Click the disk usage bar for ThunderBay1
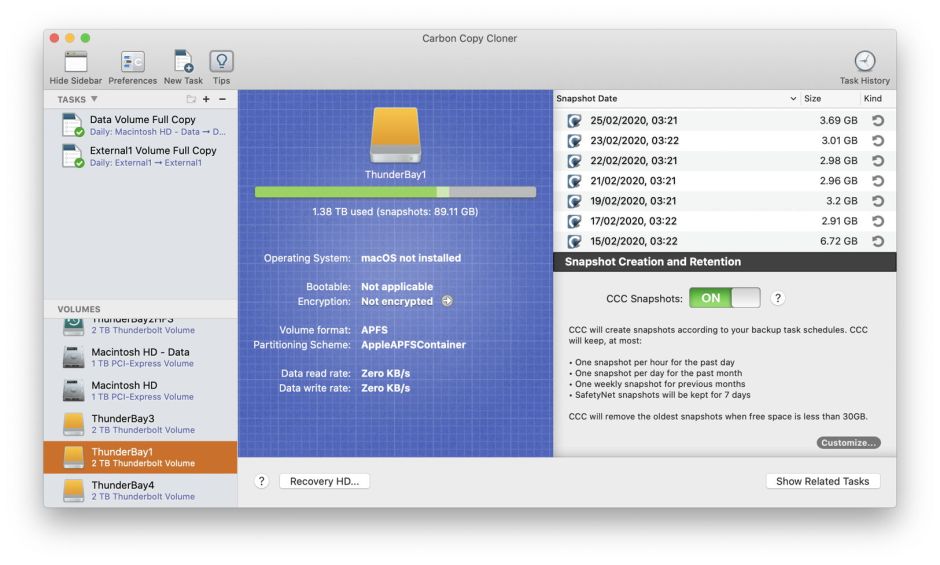940x565 pixels. click(395, 192)
